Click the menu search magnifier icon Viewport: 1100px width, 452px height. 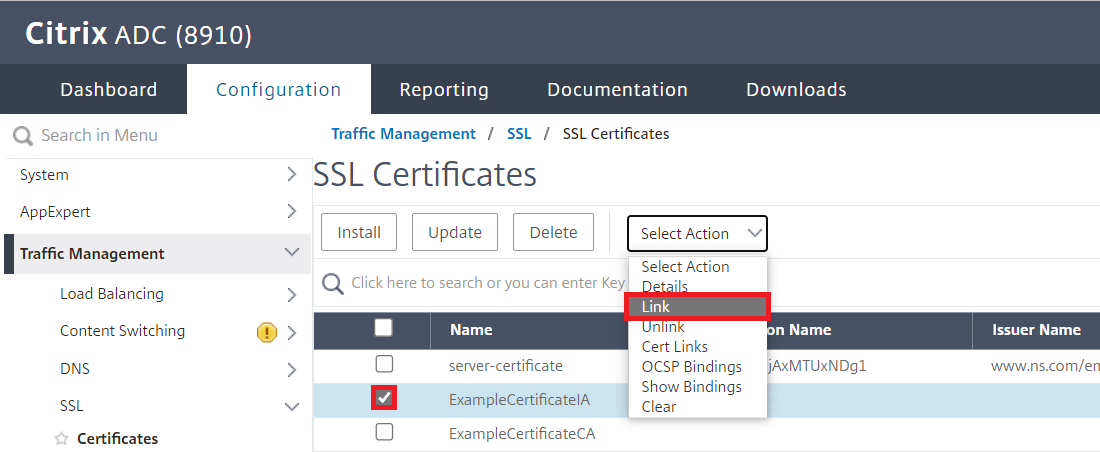[x=23, y=135]
